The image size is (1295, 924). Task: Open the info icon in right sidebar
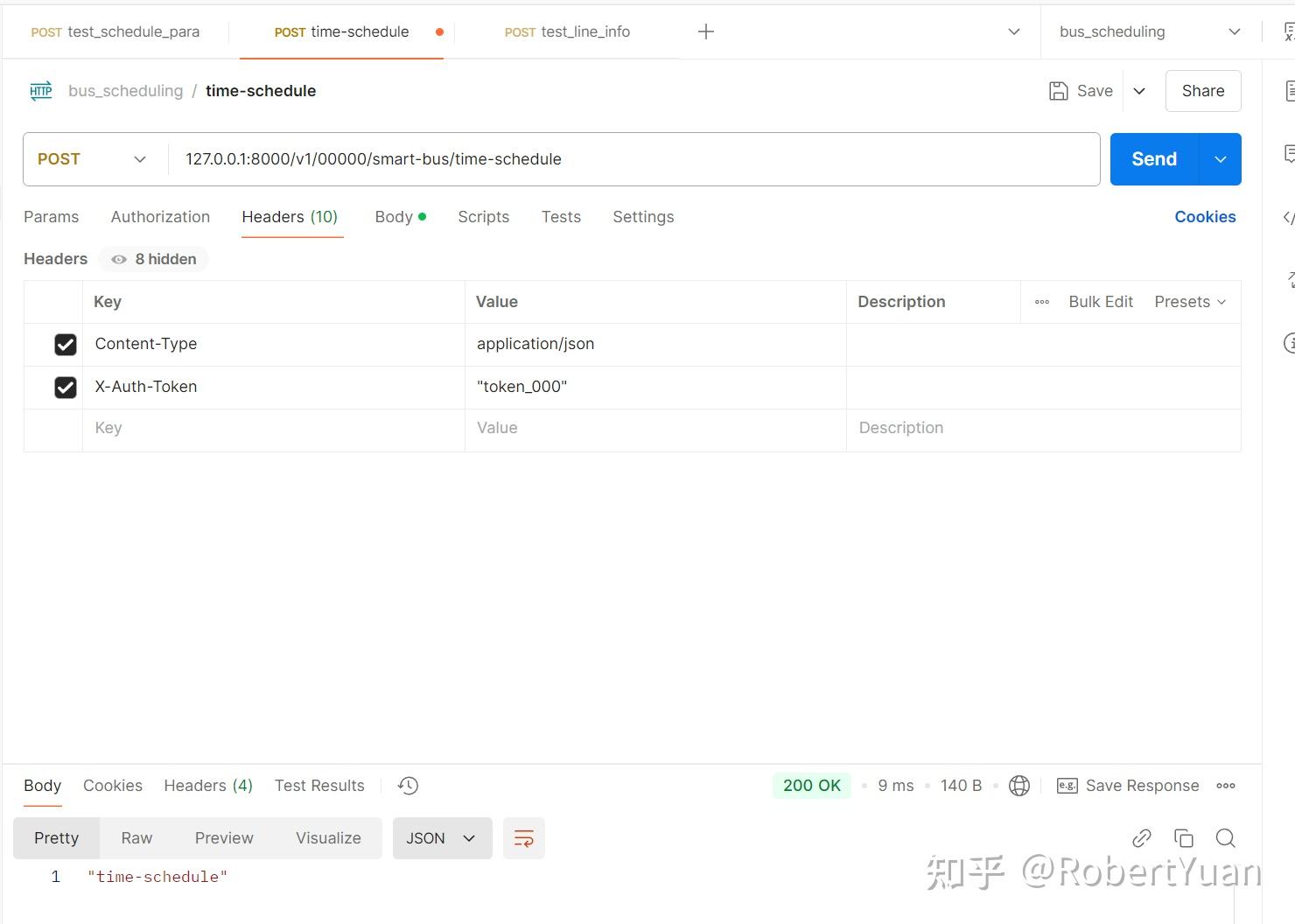[1289, 343]
